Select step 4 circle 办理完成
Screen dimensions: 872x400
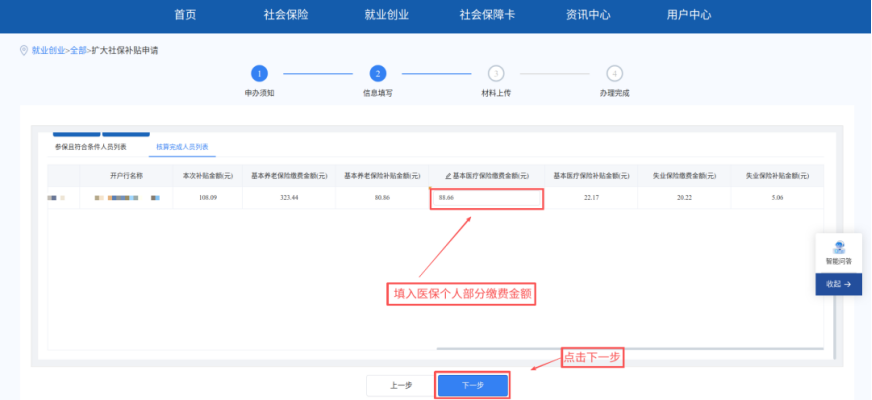tap(614, 73)
